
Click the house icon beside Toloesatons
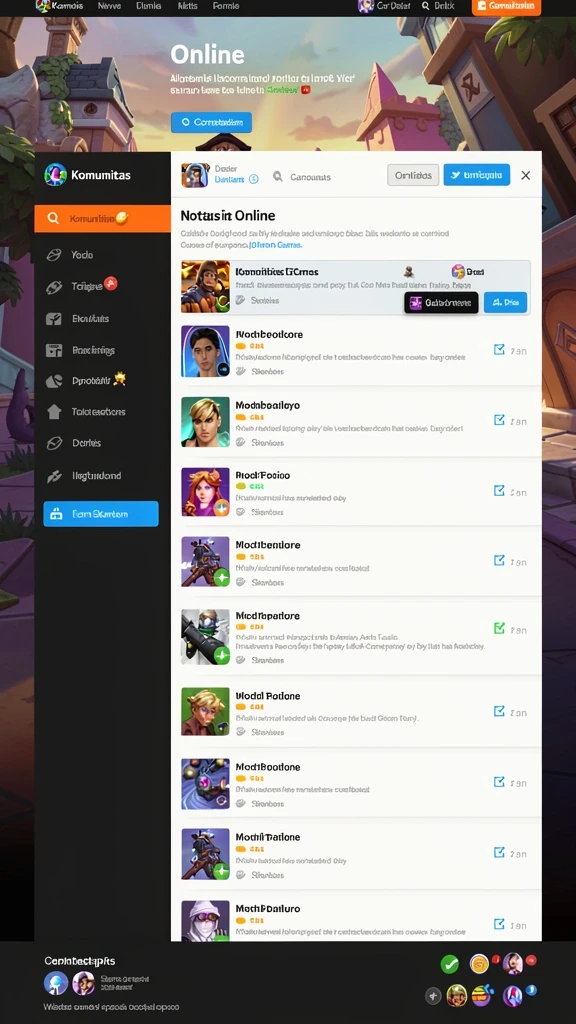point(54,411)
